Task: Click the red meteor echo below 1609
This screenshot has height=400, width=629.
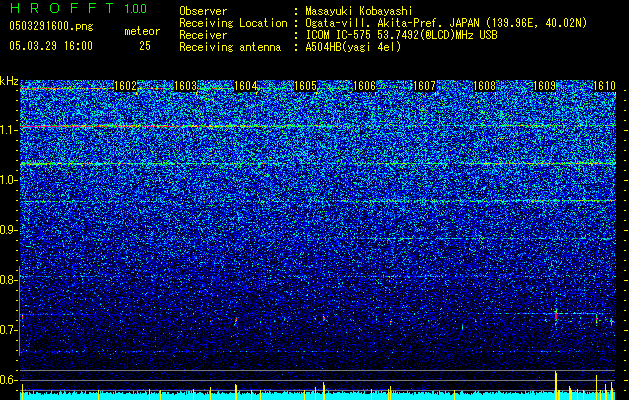Action: pos(556,316)
